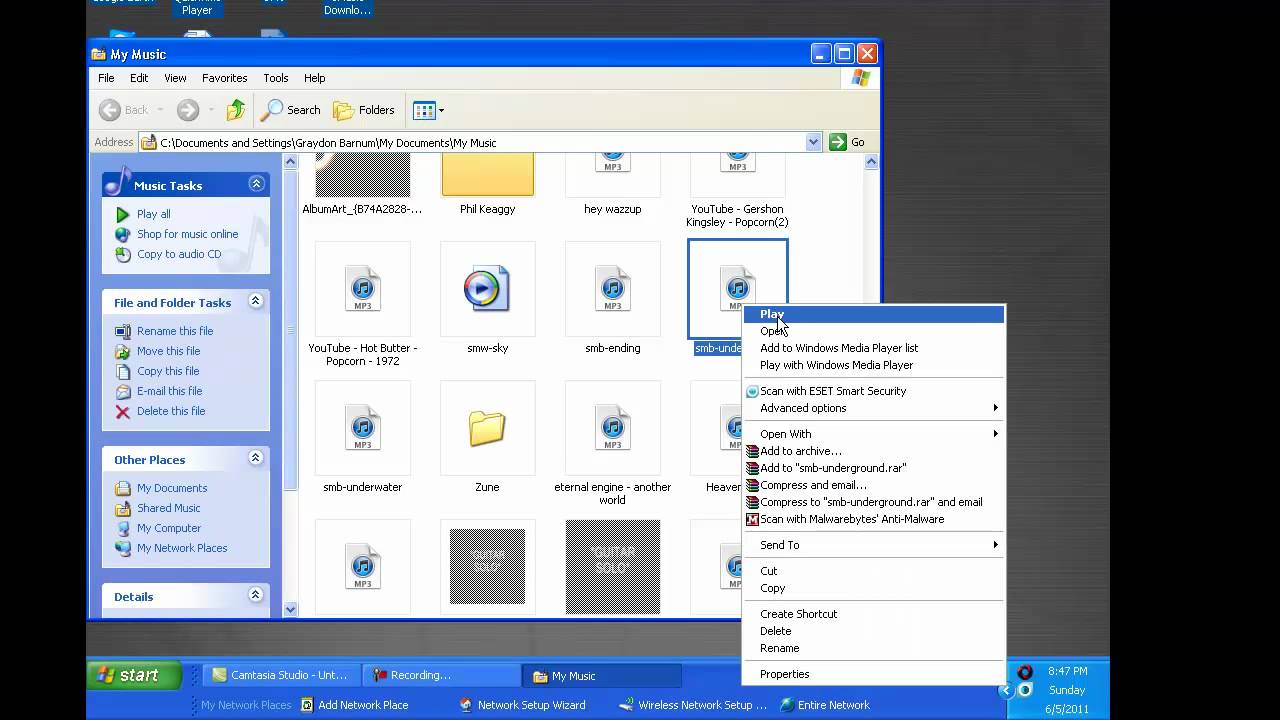Screen dimensions: 1280x720
Task: Switch to Camtasia Studio taskbar button
Action: 280,675
